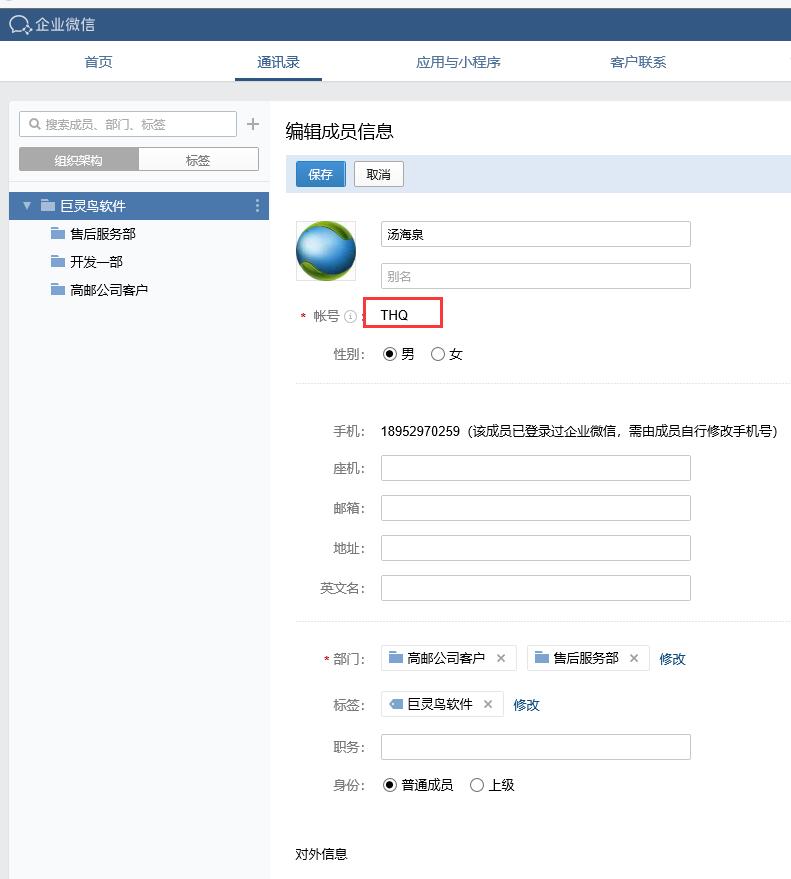Select the 女 gender radio button
Viewport: 791px width, 879px height.
coord(437,354)
